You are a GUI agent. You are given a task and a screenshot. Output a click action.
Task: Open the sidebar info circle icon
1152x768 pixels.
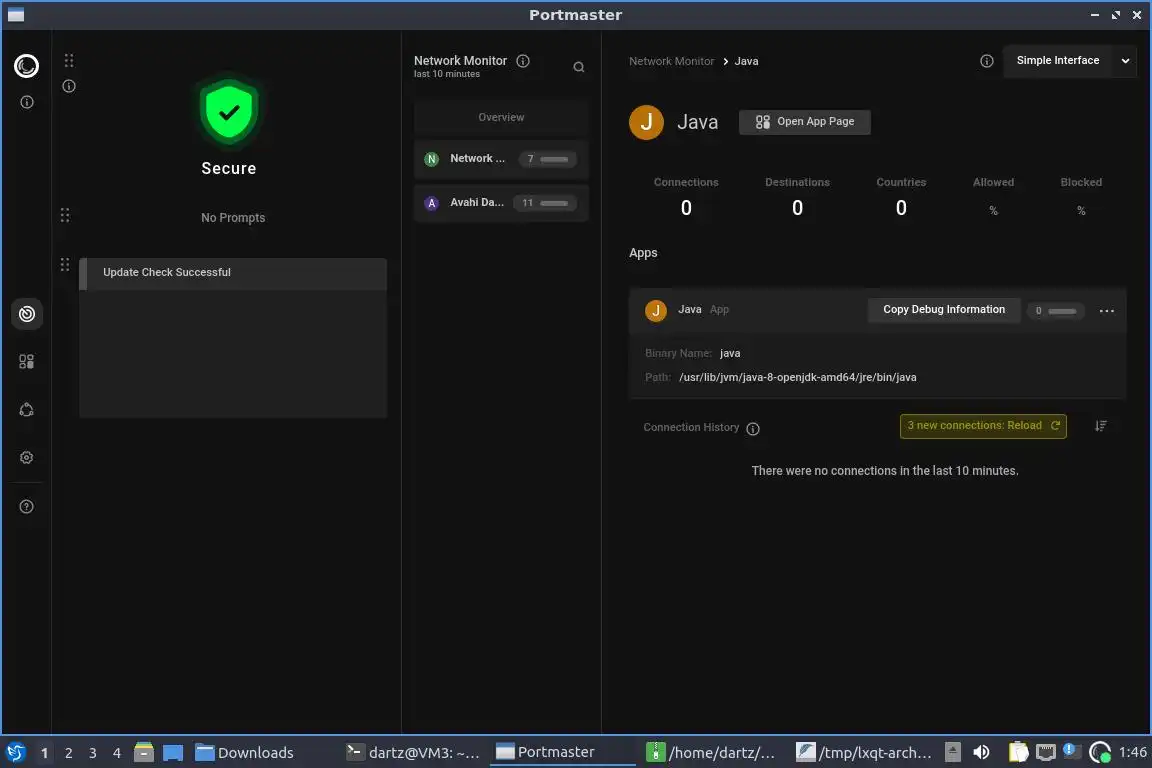pos(26,102)
